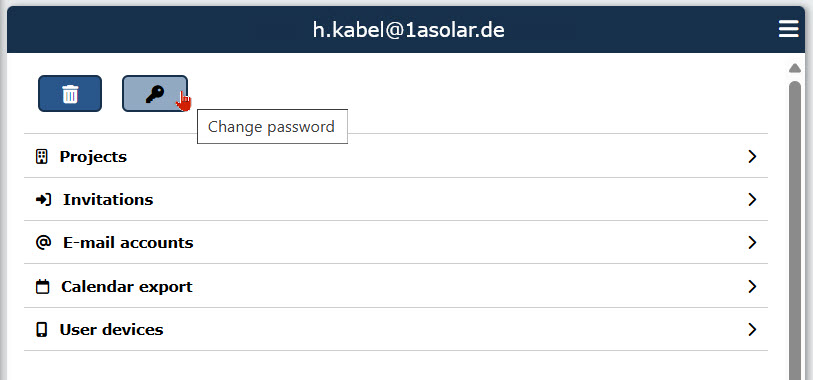
Task: Click the @ icon beside E-mail accounts
Action: coord(43,243)
